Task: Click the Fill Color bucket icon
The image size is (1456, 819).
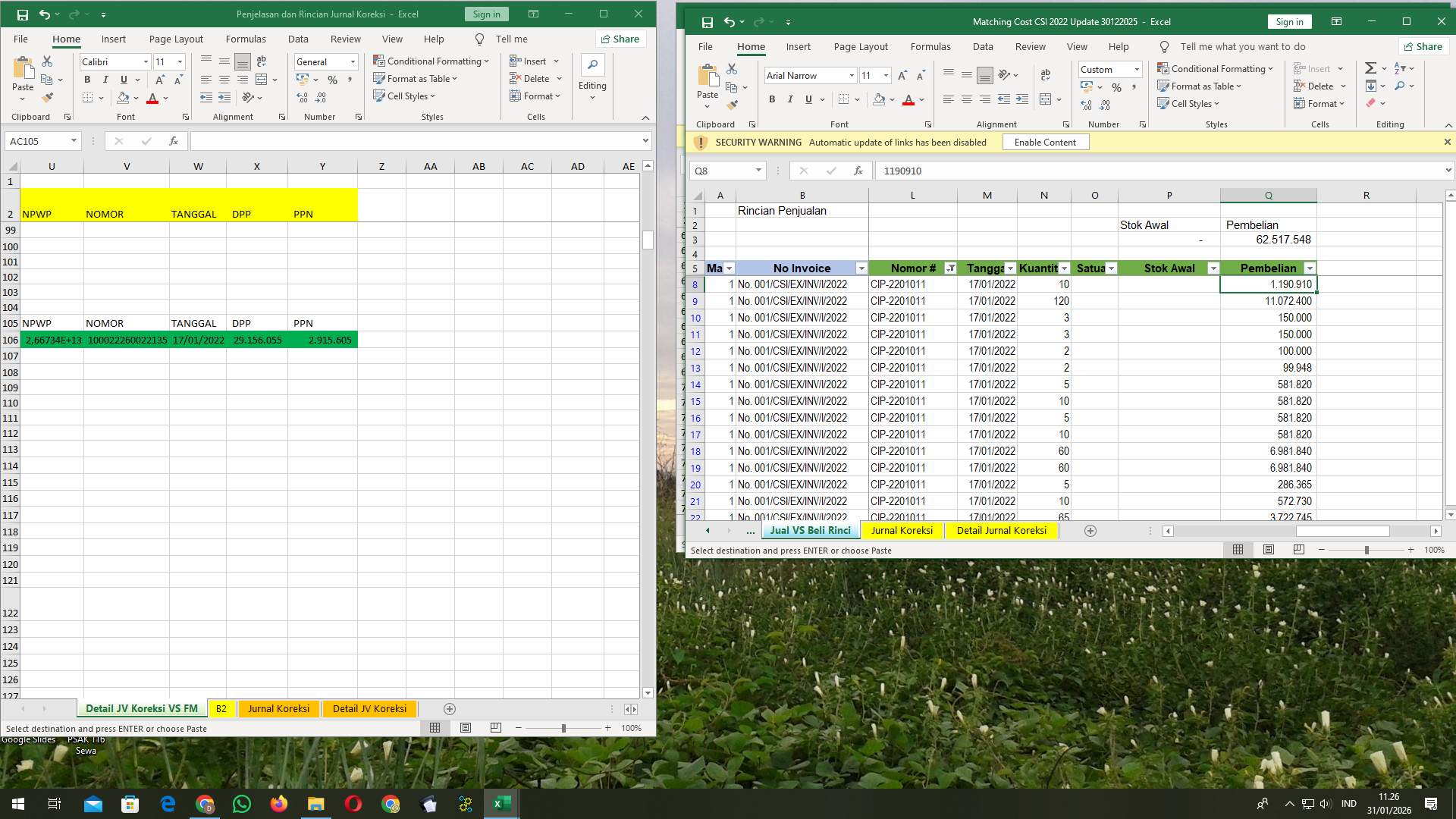Action: [x=879, y=99]
